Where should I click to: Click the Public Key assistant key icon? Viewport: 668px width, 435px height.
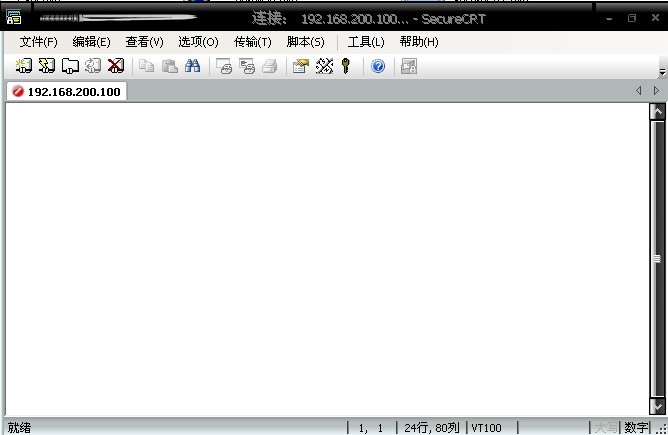[346, 66]
